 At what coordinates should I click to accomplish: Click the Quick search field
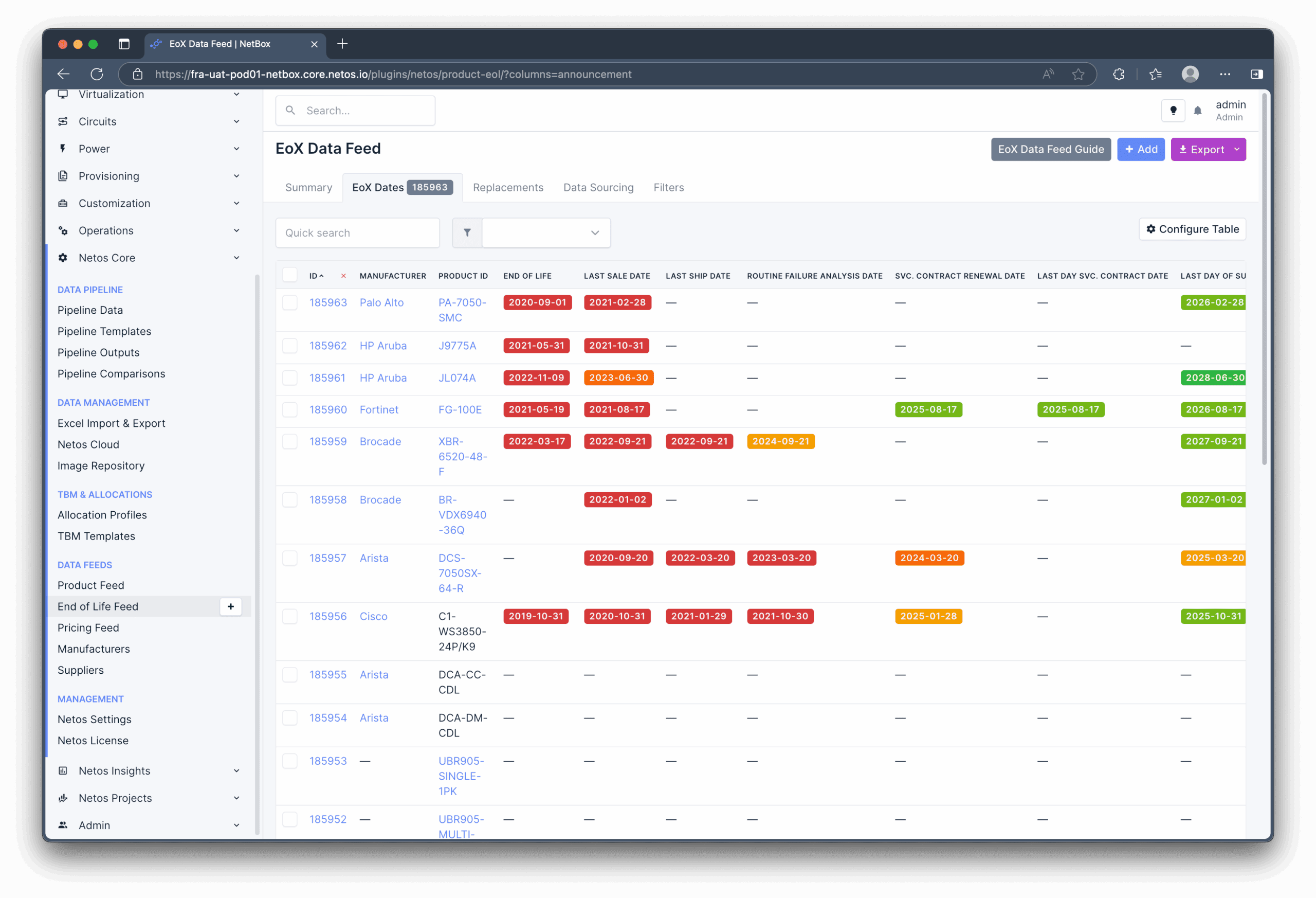pyautogui.click(x=357, y=233)
